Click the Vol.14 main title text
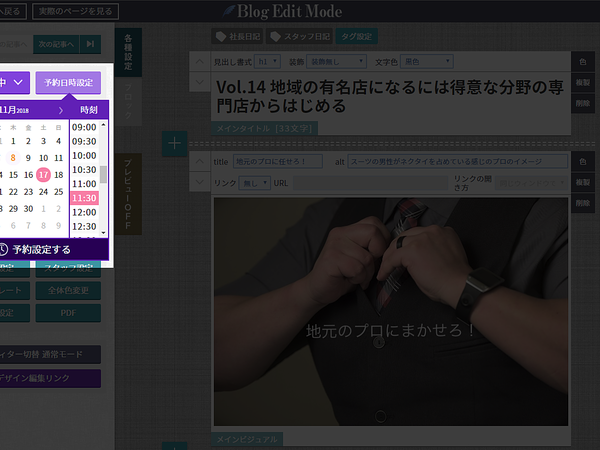Screen dimensions: 600x450 pos(390,96)
